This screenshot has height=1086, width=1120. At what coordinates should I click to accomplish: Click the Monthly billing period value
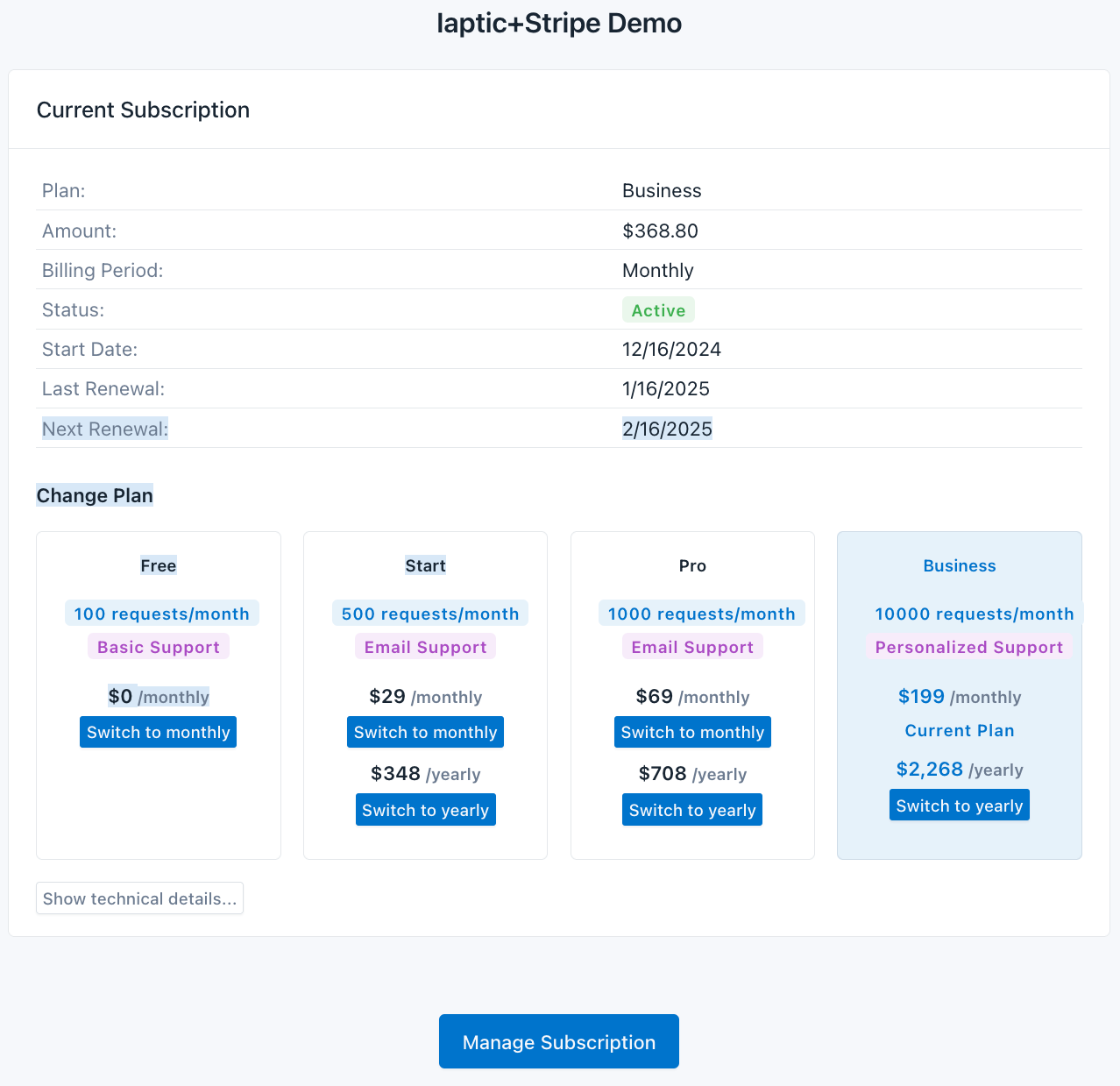coord(658,271)
